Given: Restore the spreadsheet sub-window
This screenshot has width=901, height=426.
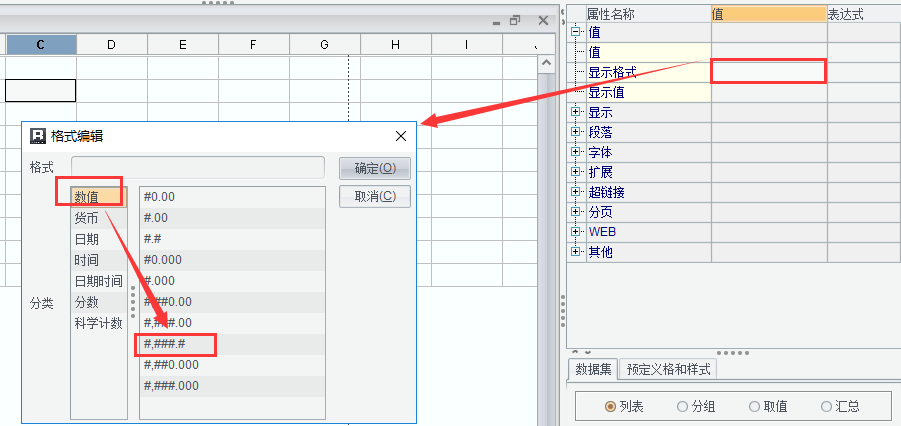Looking at the screenshot, I should [x=515, y=20].
